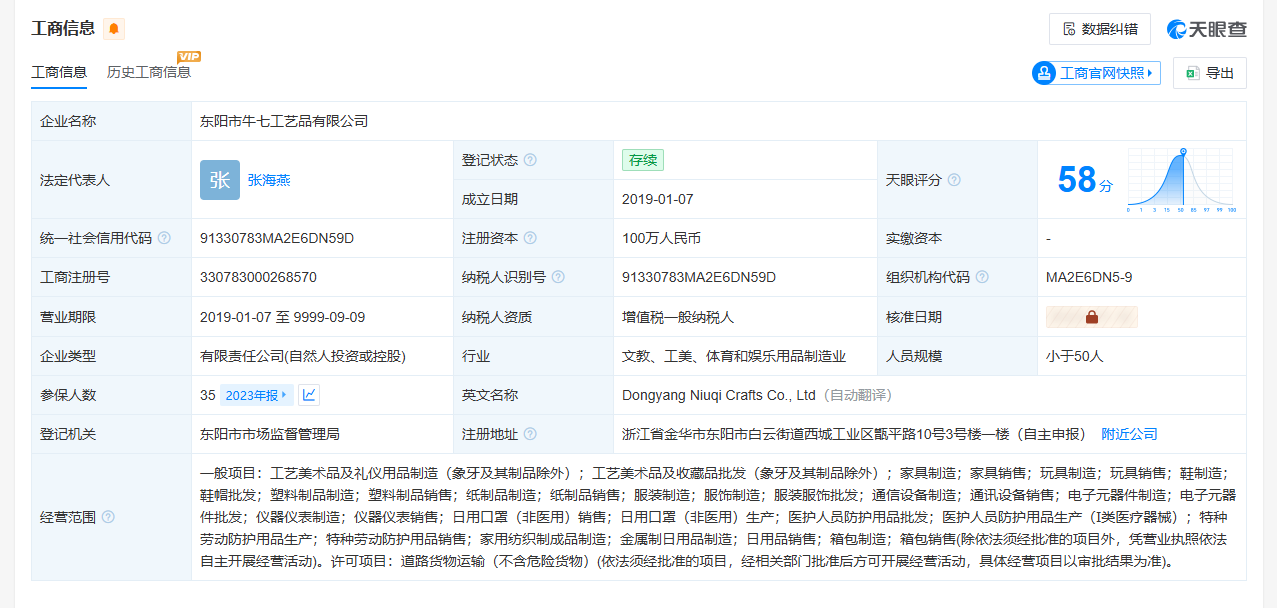Click the orange bell alert icon
Image resolution: width=1277 pixels, height=608 pixels.
(x=114, y=29)
